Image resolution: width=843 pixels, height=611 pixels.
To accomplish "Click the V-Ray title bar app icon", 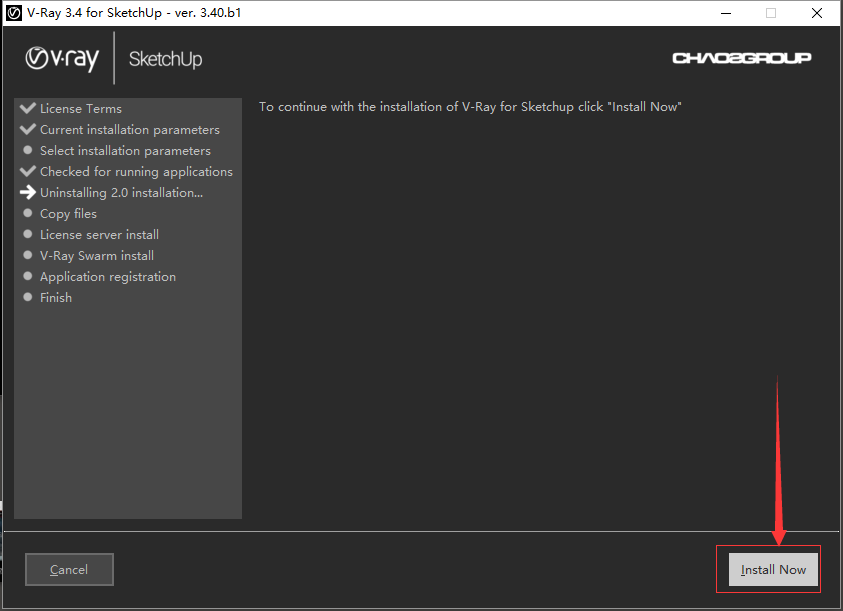I will tap(14, 13).
